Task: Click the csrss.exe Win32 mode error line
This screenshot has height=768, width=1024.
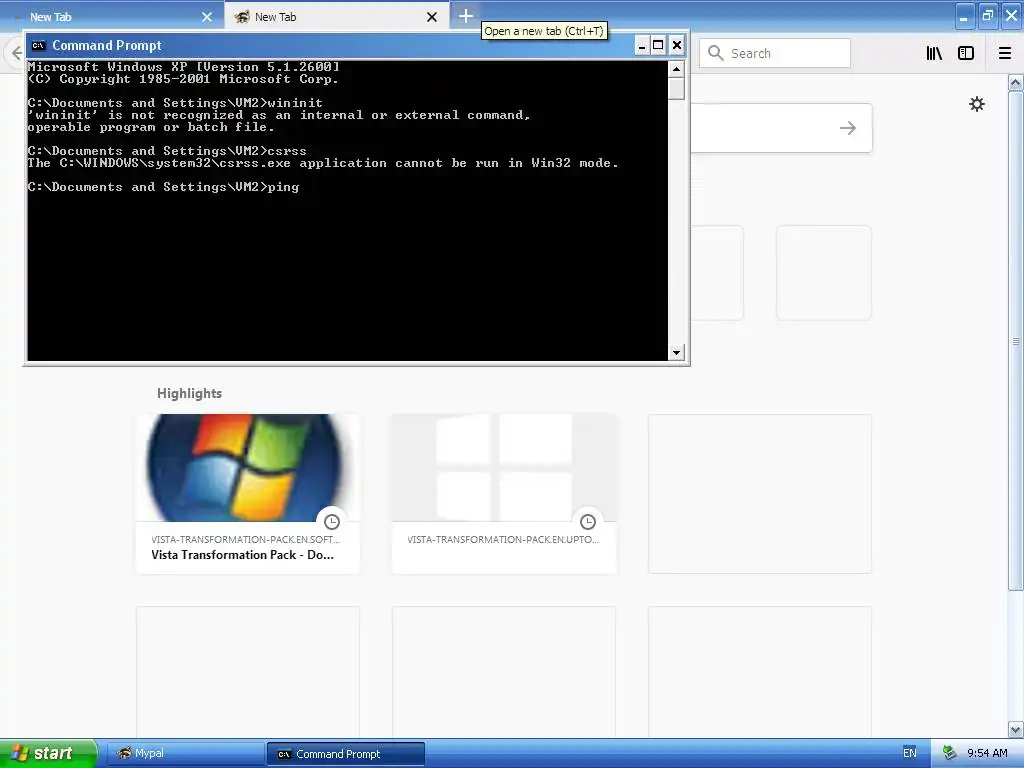Action: tap(323, 163)
